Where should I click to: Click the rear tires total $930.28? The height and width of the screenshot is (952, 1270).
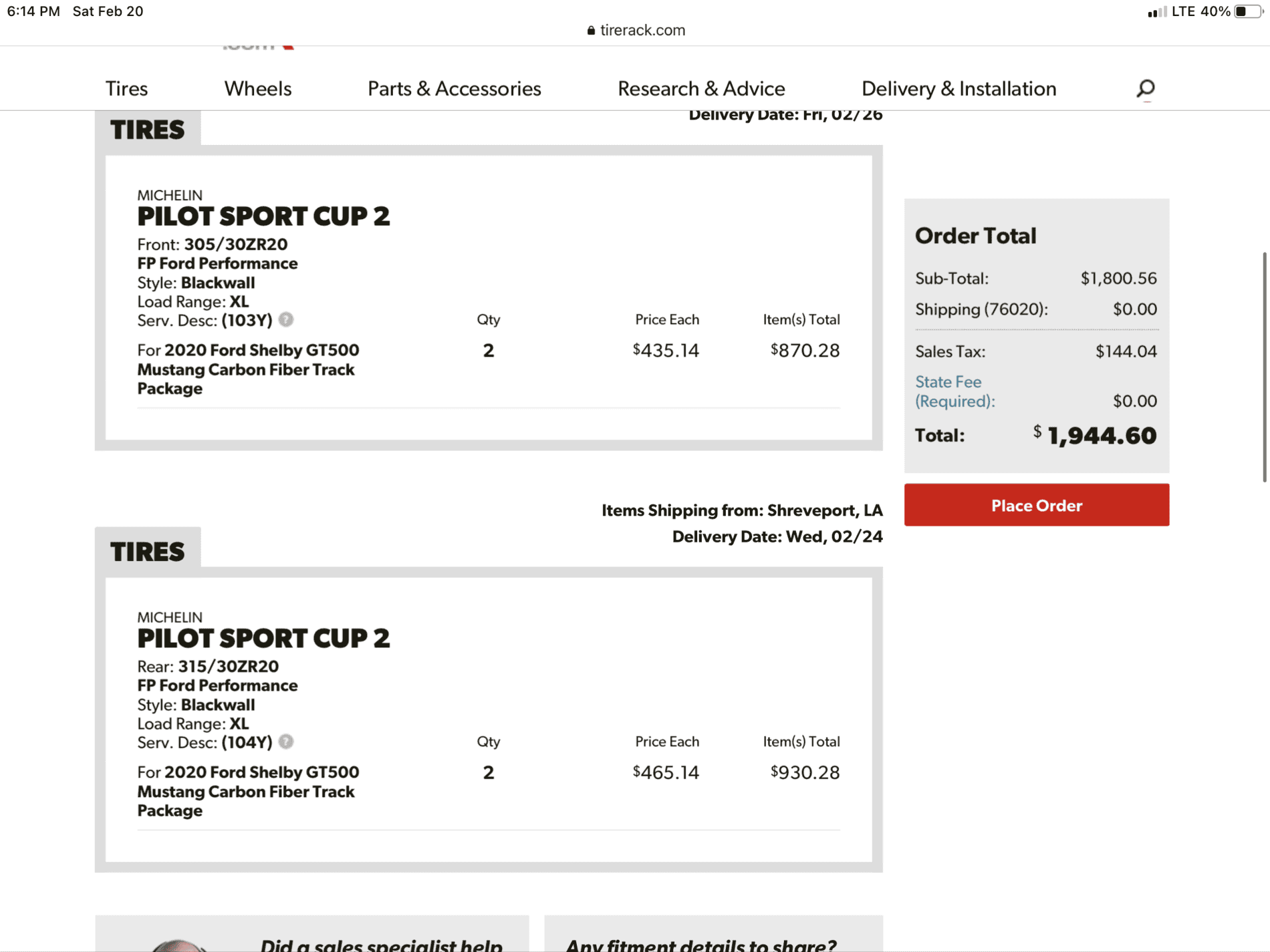(x=805, y=772)
